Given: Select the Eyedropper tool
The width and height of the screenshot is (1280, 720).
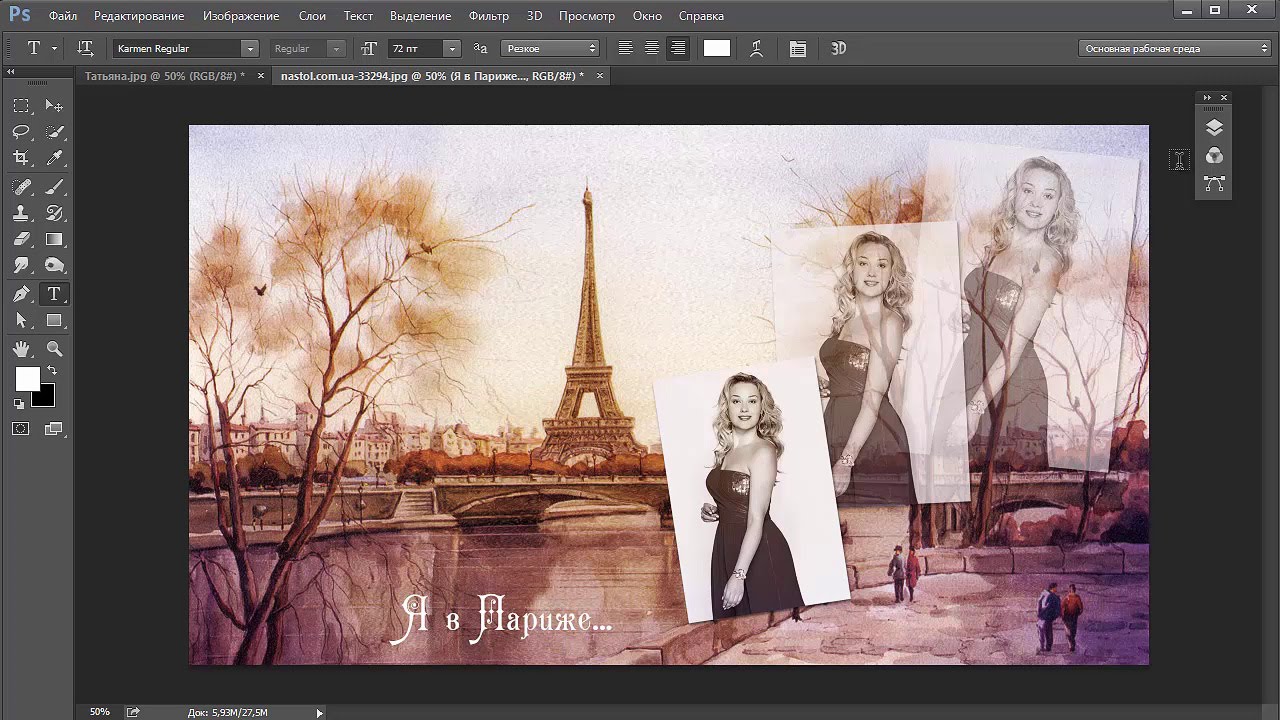Looking at the screenshot, I should tap(55, 158).
